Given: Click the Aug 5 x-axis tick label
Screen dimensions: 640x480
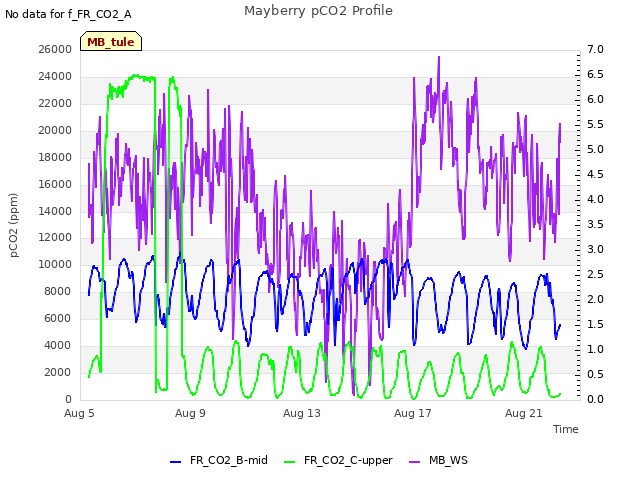Looking at the screenshot, I should (x=79, y=413).
